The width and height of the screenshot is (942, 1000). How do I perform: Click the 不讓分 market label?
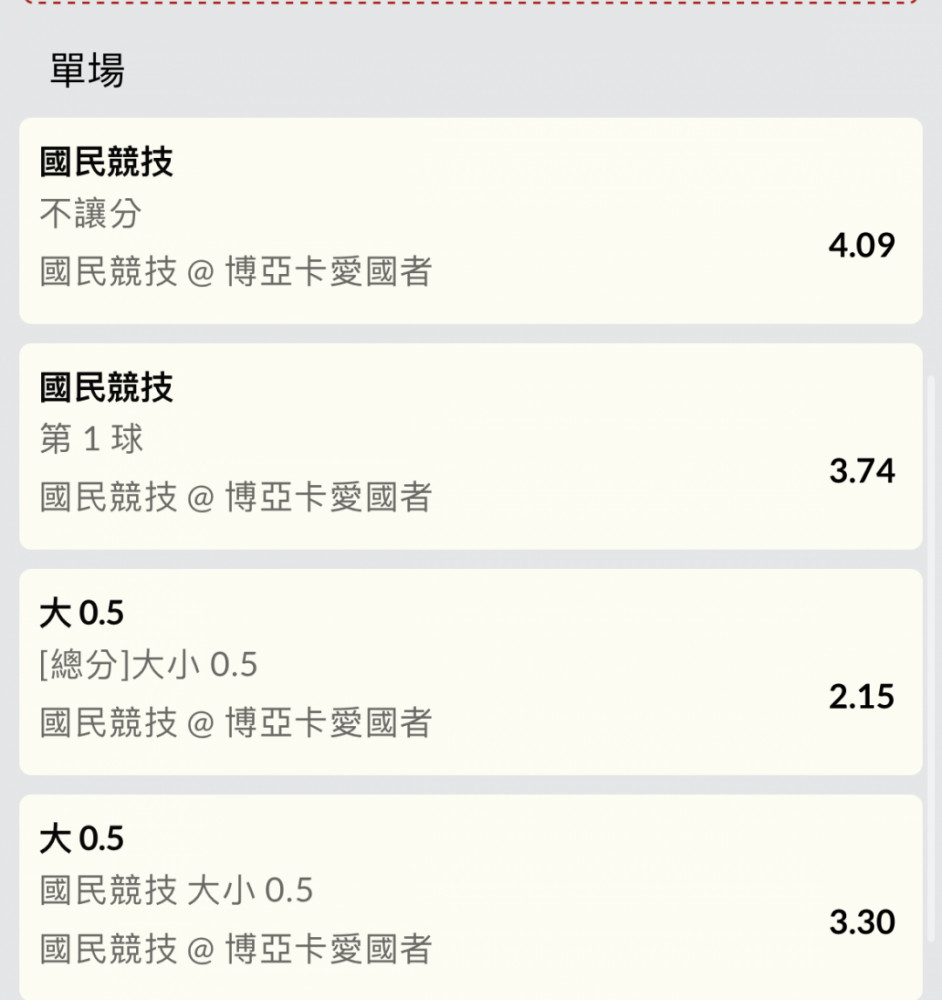click(91, 213)
